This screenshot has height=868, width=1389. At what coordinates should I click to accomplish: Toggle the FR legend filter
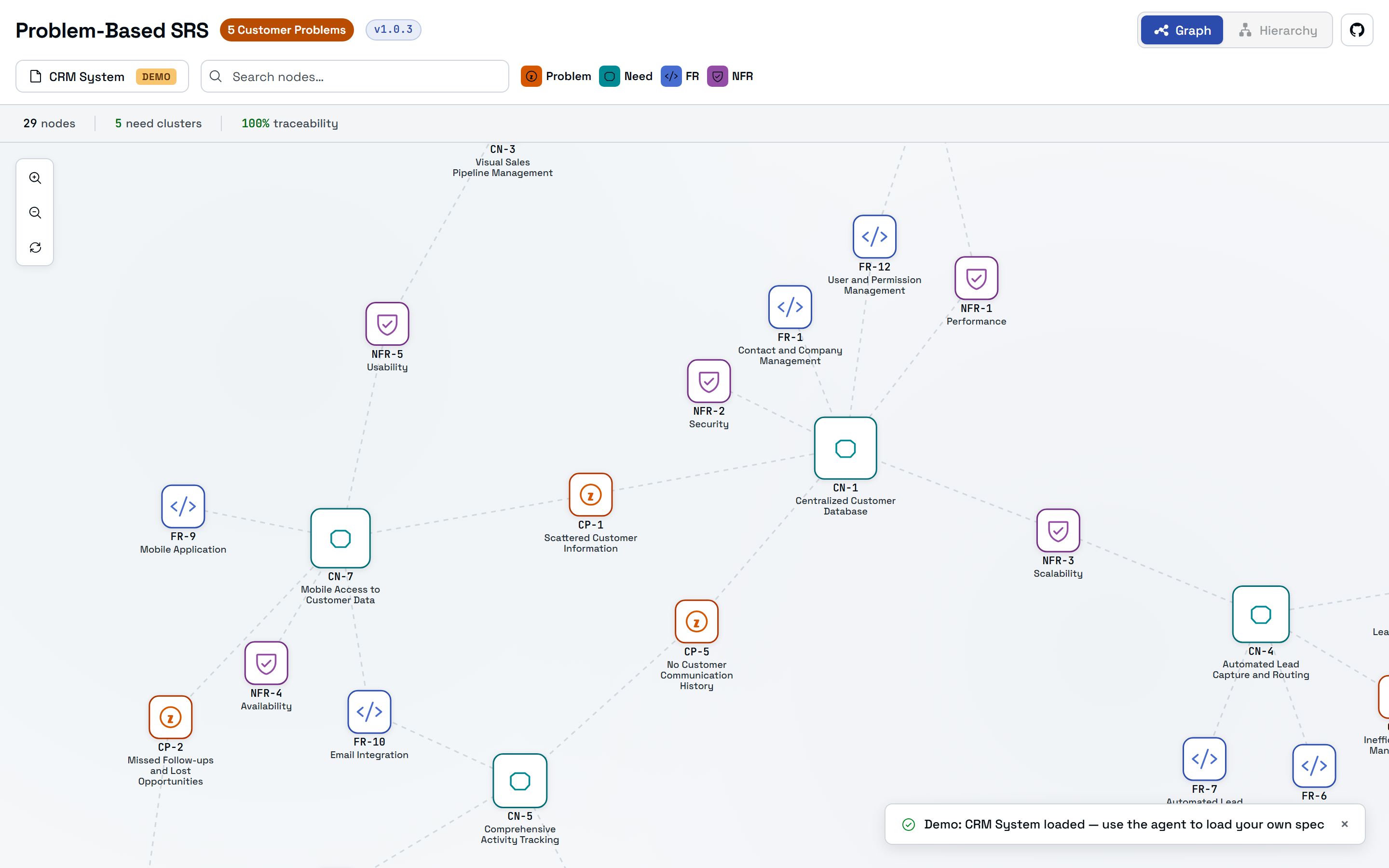(680, 76)
